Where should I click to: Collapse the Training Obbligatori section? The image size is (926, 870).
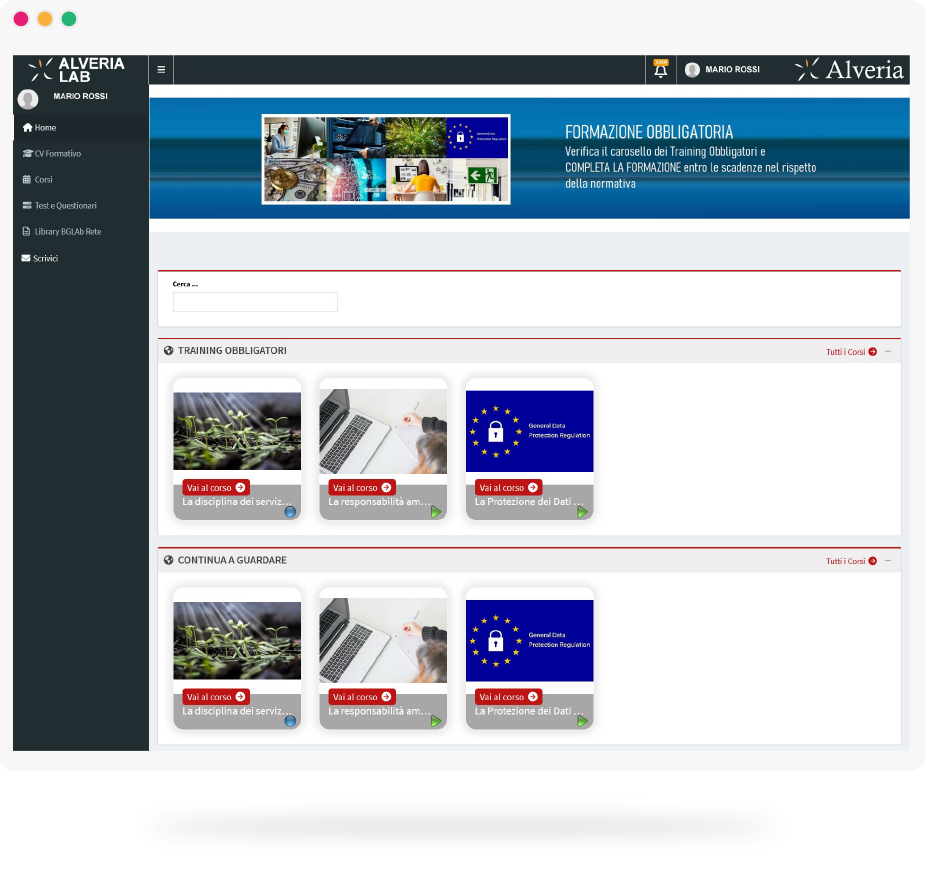click(x=887, y=352)
